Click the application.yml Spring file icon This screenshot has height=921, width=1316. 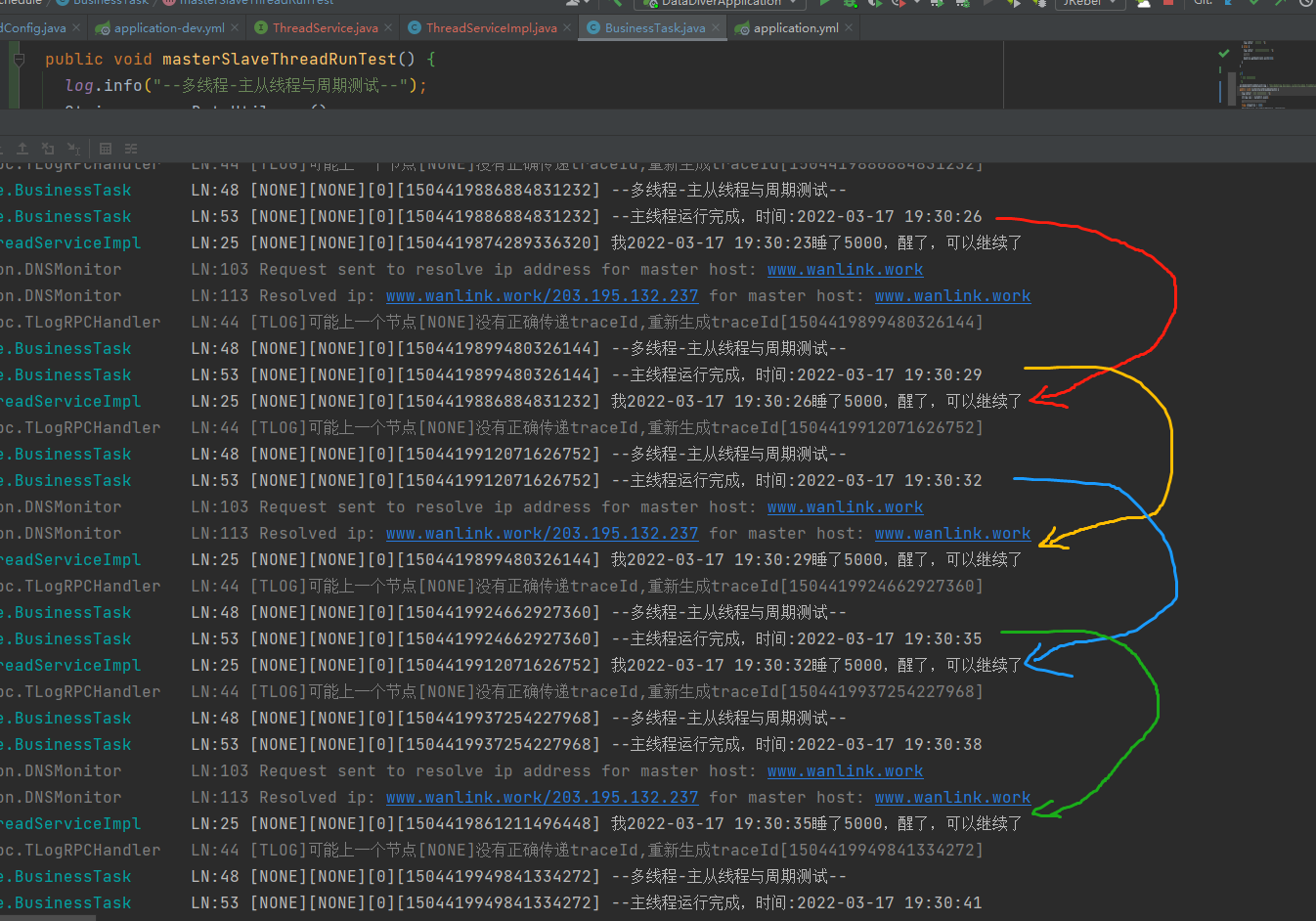point(742,28)
